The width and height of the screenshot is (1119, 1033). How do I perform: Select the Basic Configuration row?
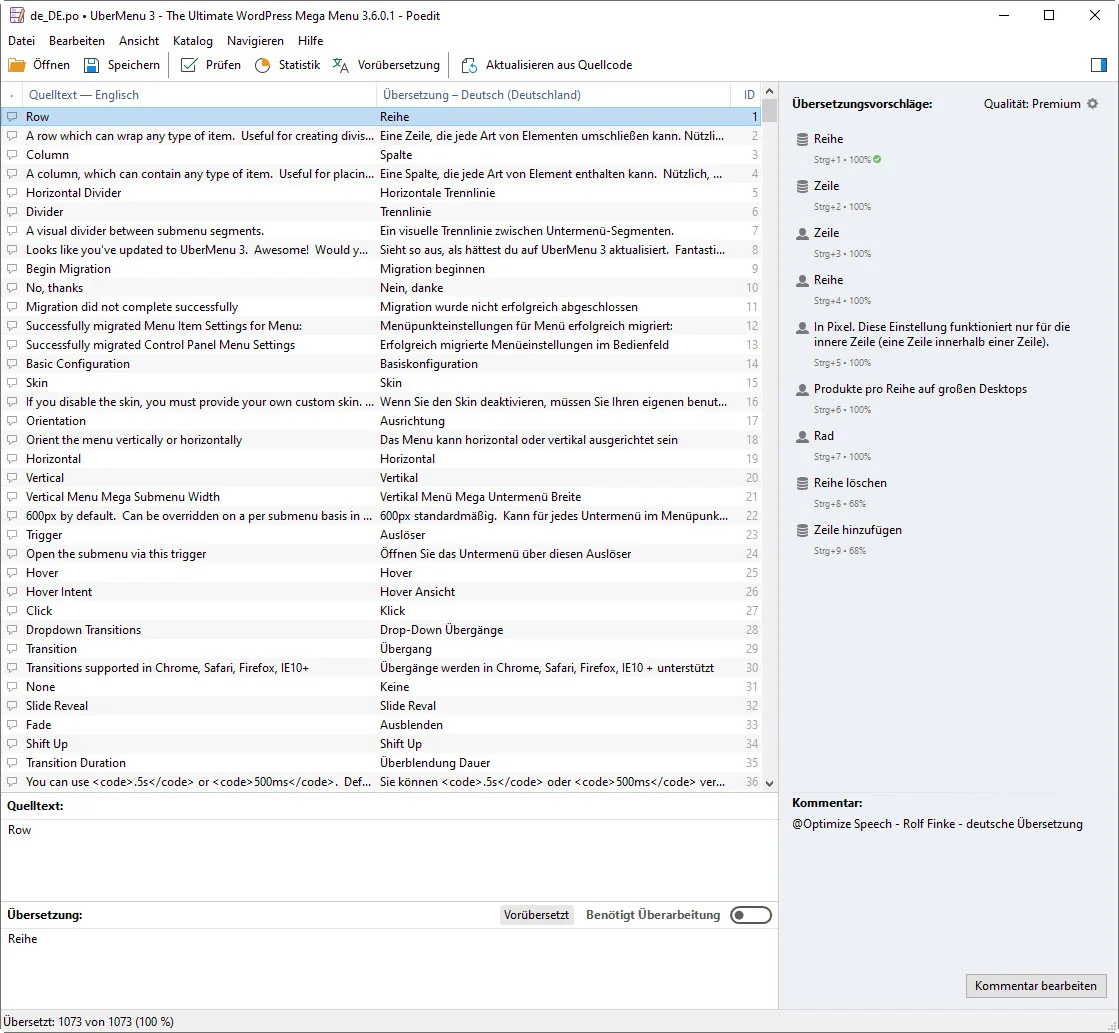click(x=381, y=363)
